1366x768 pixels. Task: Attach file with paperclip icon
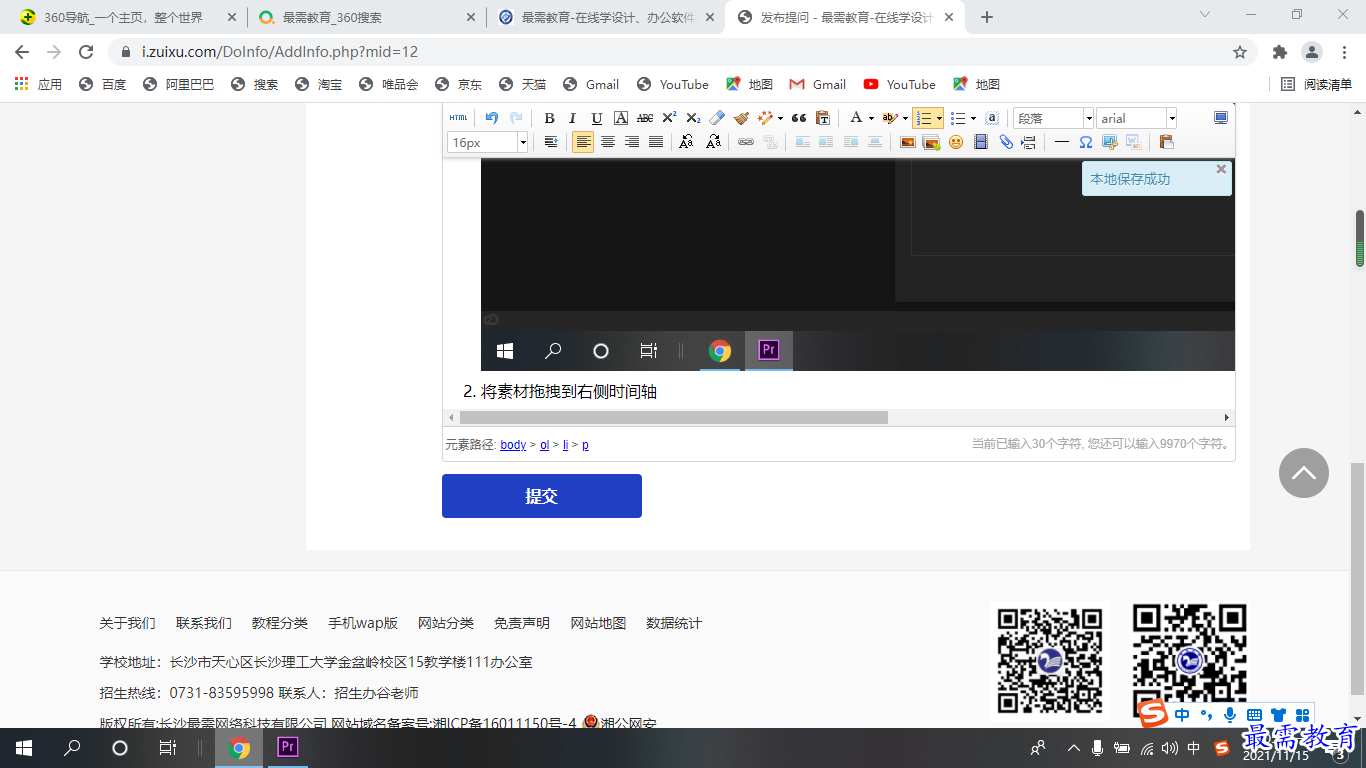coord(1006,142)
